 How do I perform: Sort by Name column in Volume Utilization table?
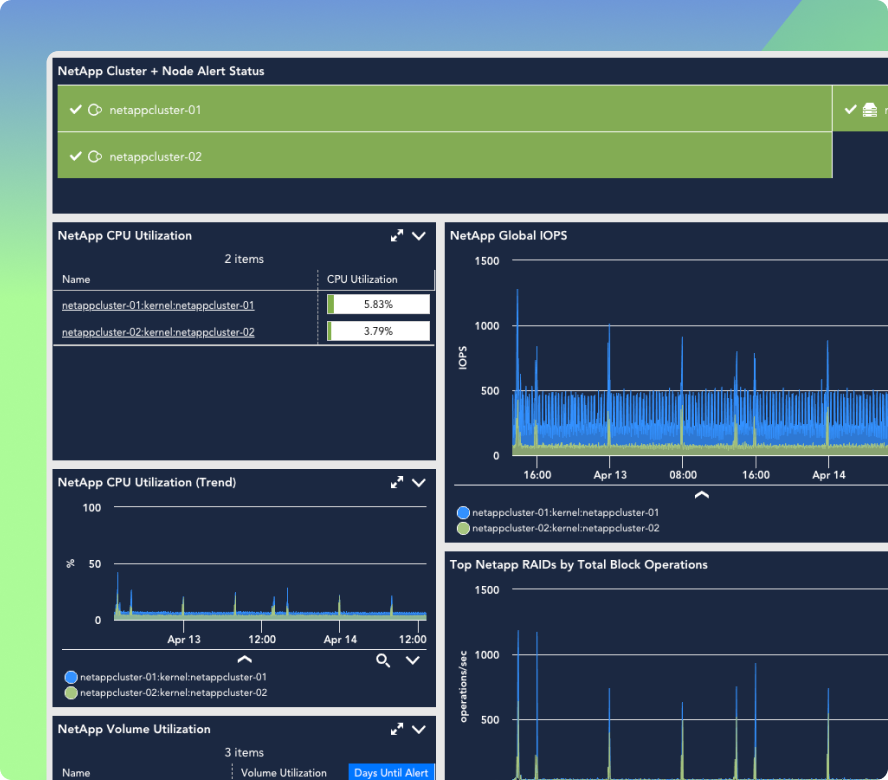click(76, 773)
